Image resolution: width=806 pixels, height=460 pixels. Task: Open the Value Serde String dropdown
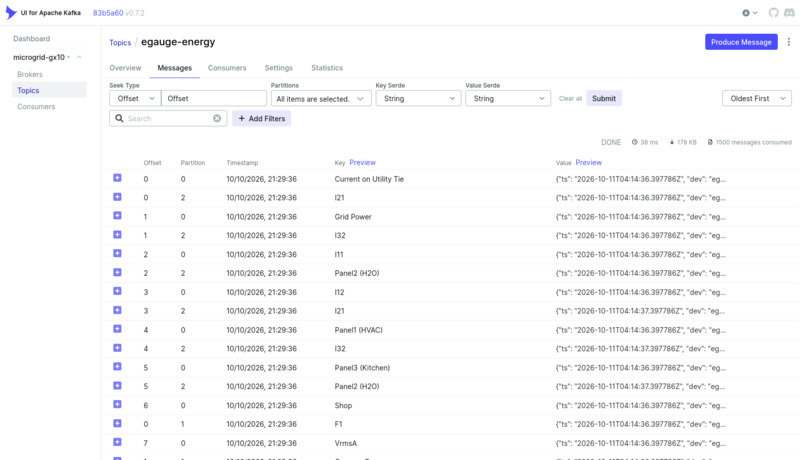(507, 98)
